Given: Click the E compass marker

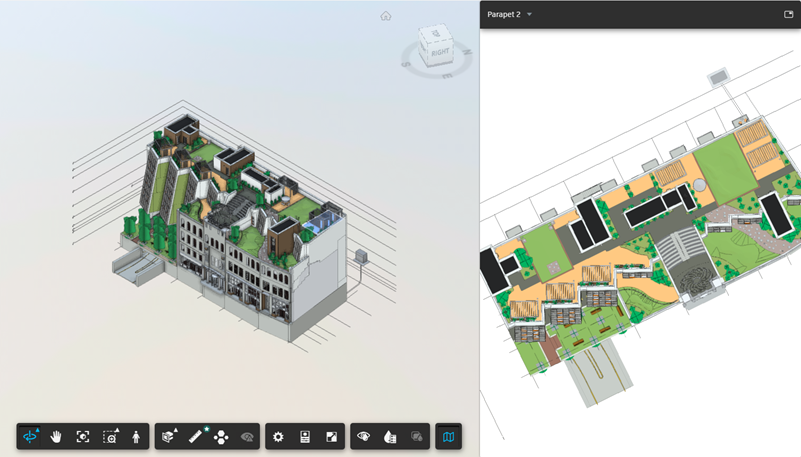Looking at the screenshot, I should [447, 76].
